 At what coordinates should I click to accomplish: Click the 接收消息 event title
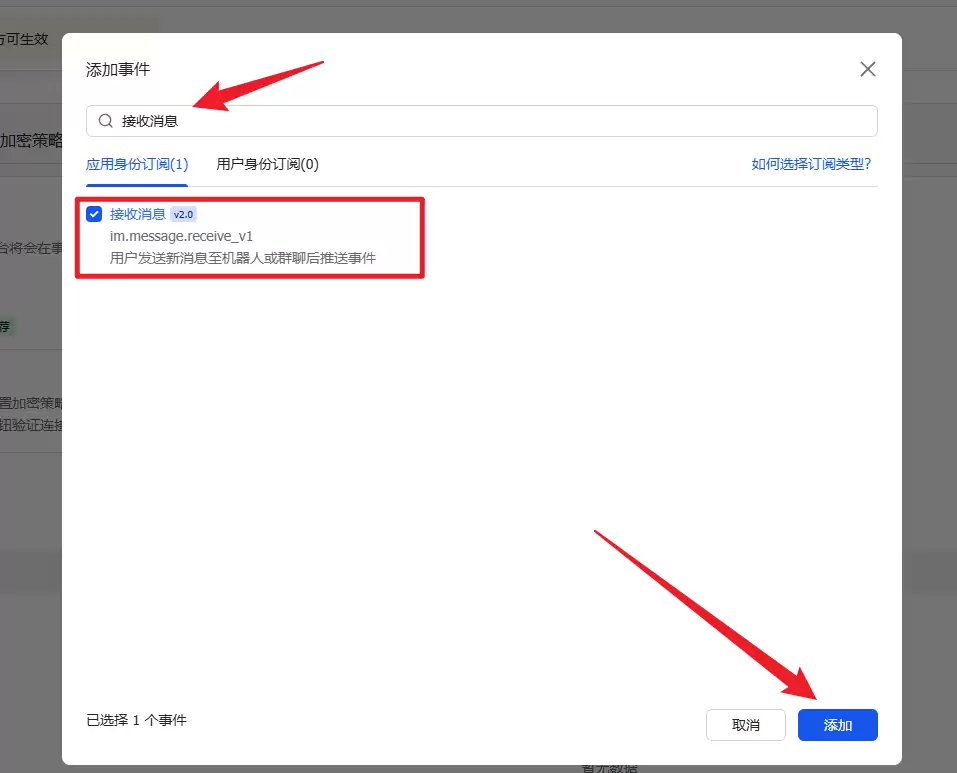[x=137, y=214]
